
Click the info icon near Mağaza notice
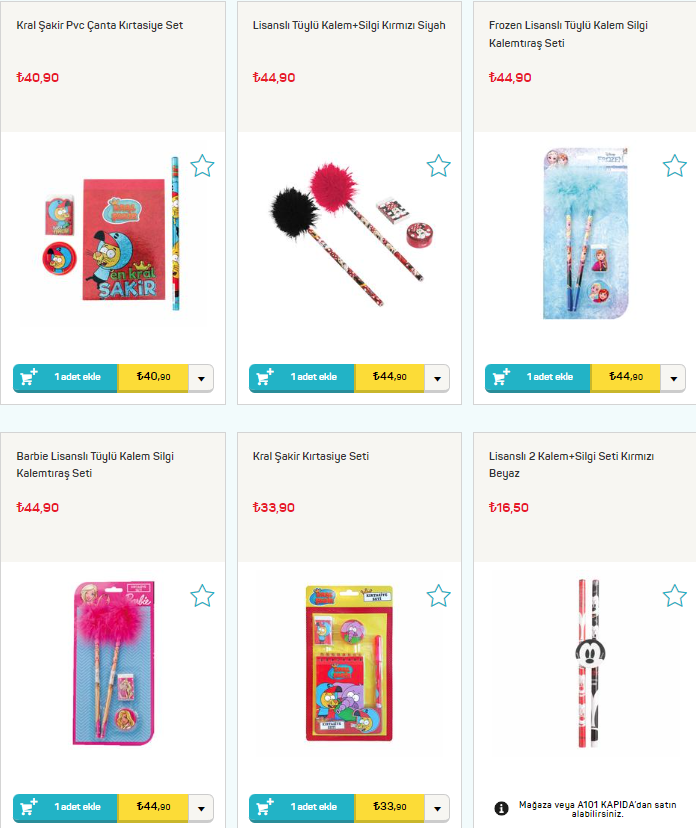[x=501, y=808]
